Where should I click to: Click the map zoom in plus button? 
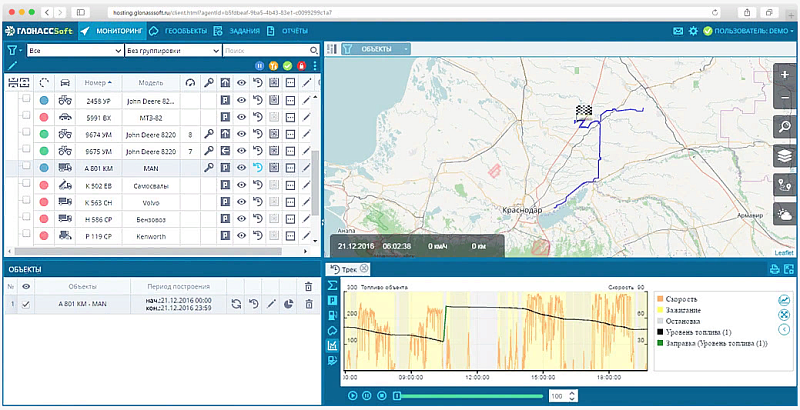coord(785,76)
